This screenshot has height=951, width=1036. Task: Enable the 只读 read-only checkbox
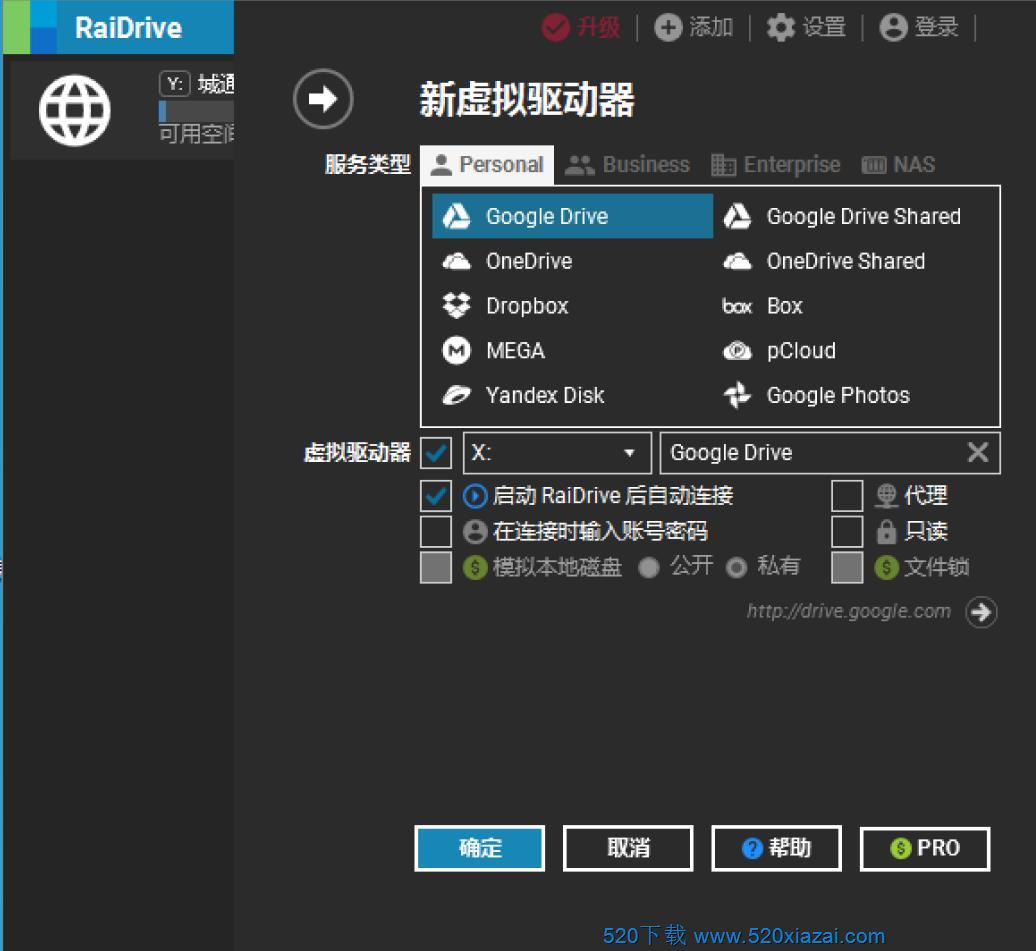pyautogui.click(x=847, y=531)
